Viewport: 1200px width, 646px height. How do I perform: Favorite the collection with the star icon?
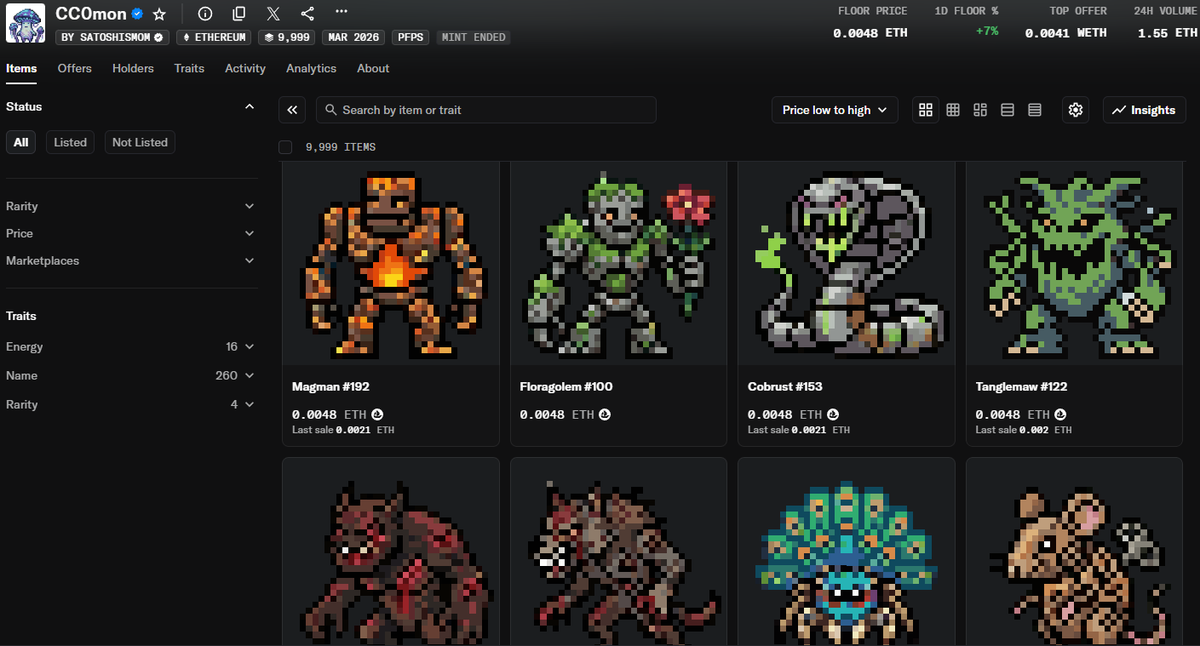click(160, 14)
